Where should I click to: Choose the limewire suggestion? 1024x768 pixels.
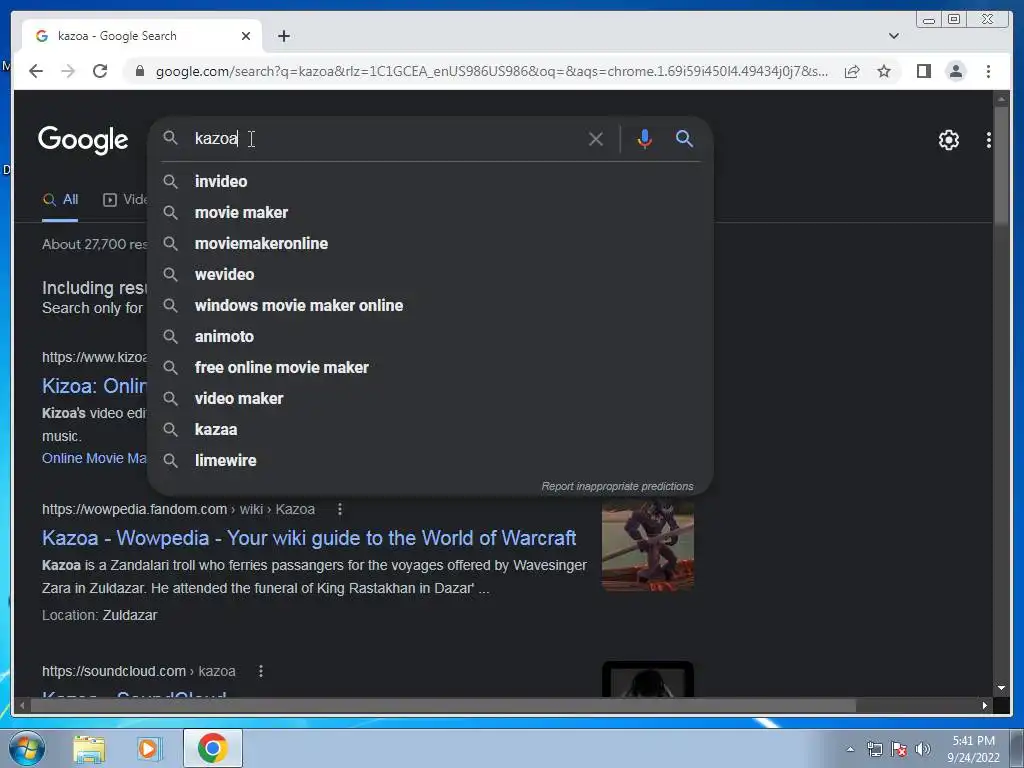[430, 460]
